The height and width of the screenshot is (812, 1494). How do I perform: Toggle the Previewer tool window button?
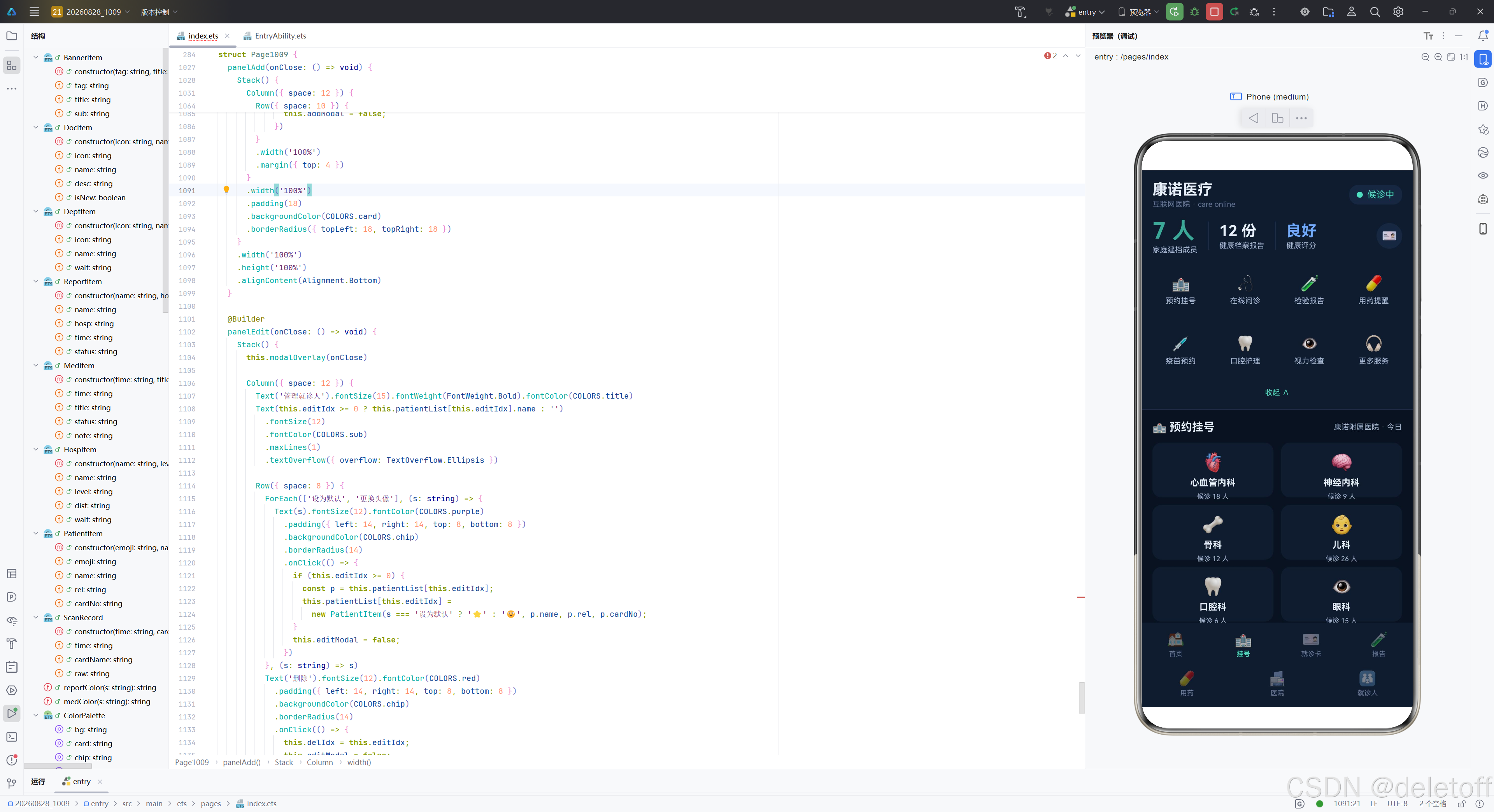coord(1483,59)
